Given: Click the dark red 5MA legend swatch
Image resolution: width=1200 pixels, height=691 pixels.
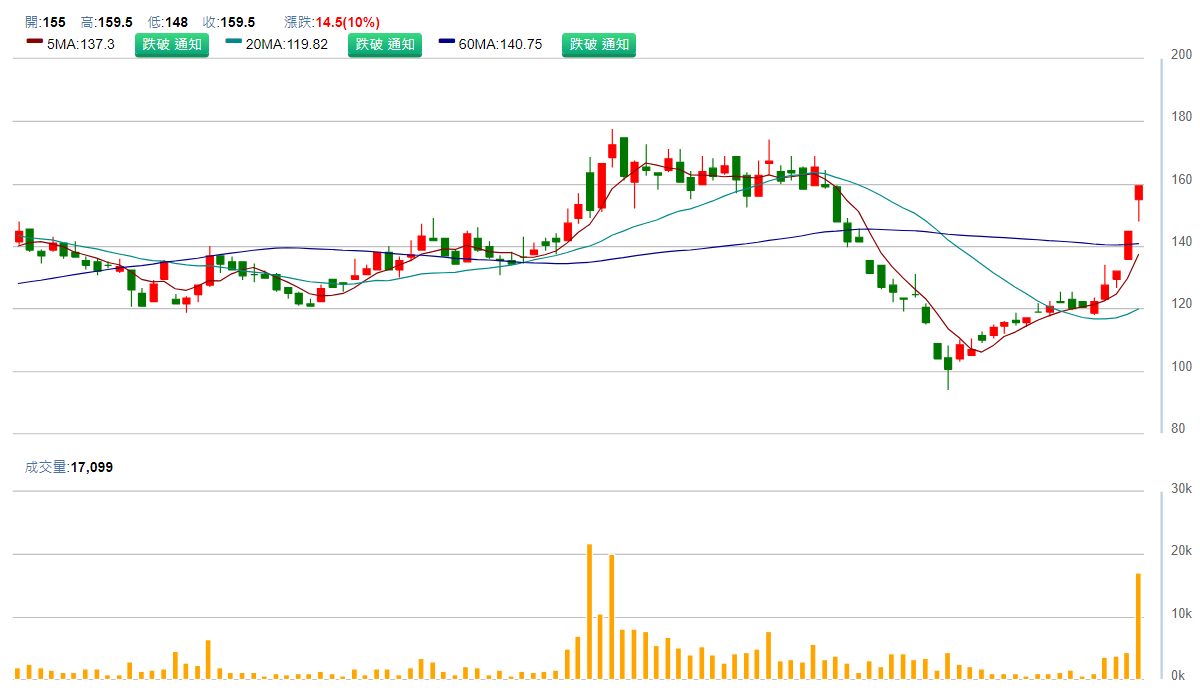Looking at the screenshot, I should (34, 42).
